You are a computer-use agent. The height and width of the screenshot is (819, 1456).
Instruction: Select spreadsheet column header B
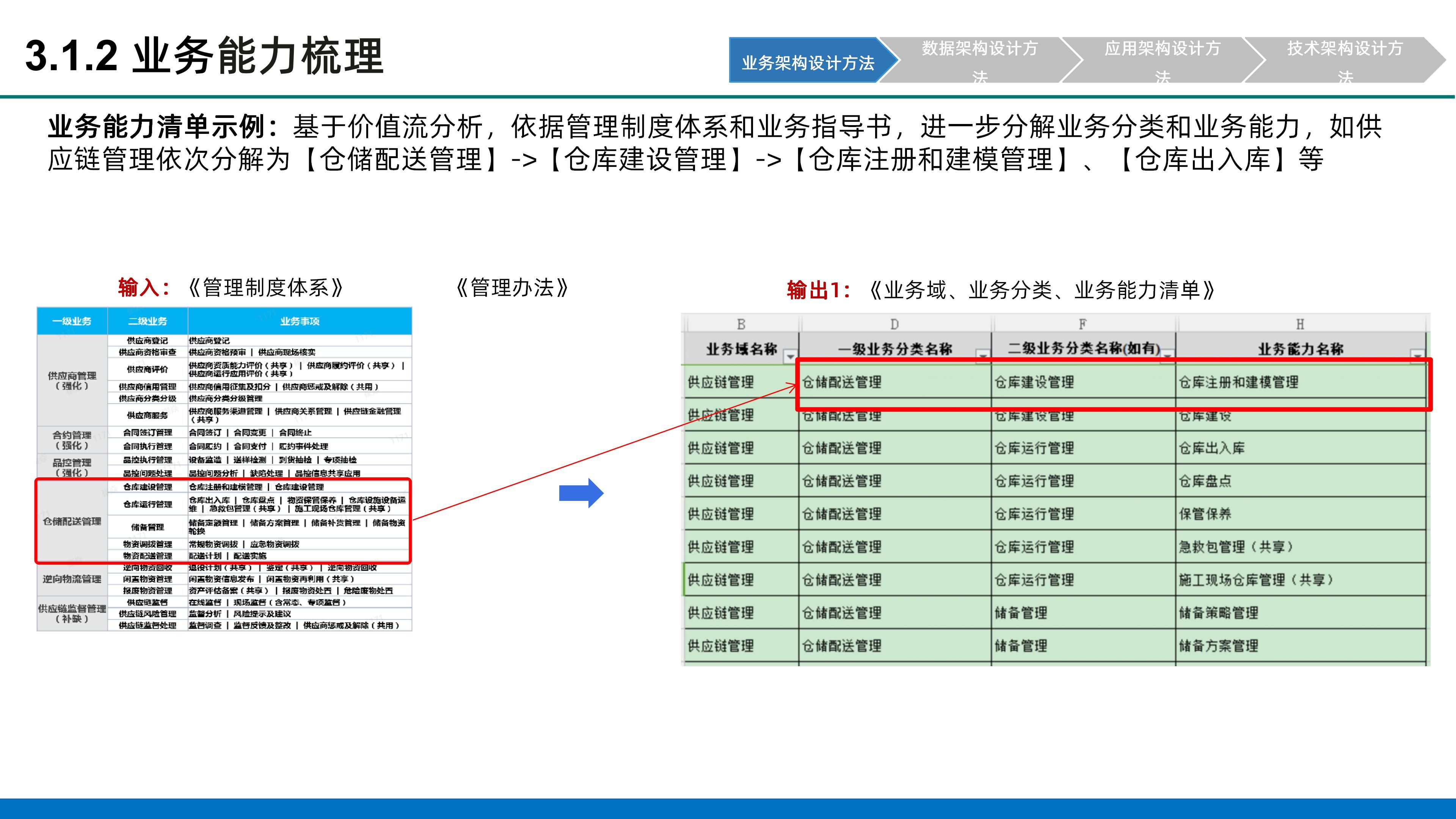point(741,324)
